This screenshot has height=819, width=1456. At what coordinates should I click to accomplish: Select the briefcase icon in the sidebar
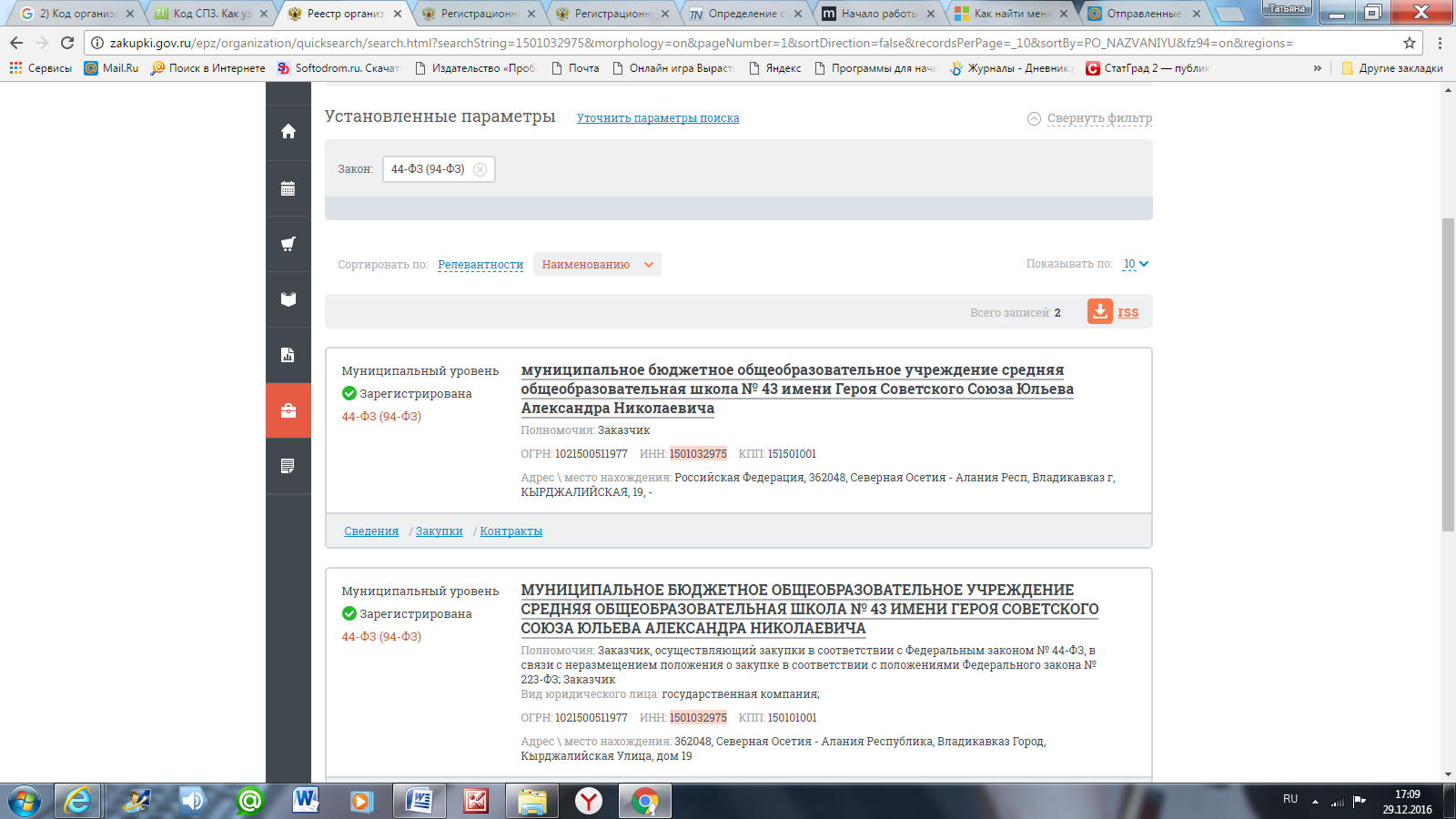(288, 410)
